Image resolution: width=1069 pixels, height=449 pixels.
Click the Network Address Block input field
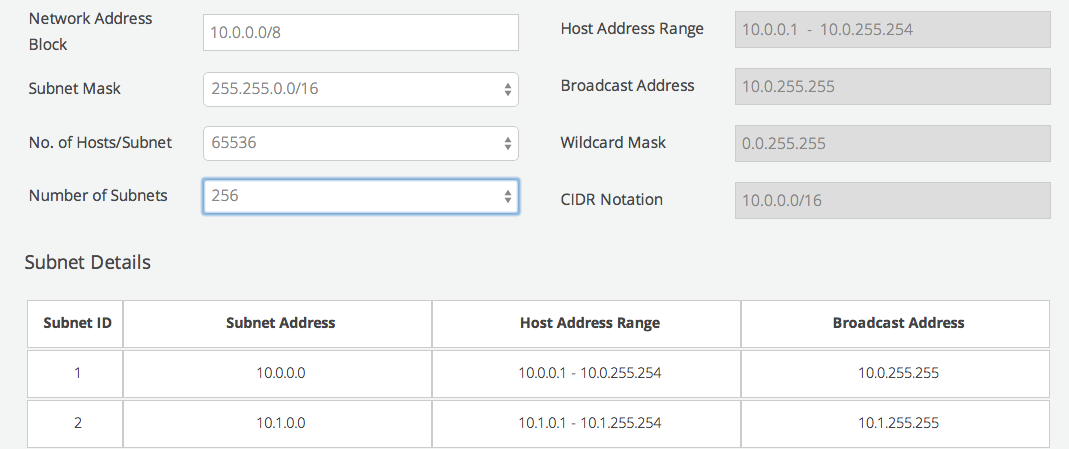tap(361, 32)
